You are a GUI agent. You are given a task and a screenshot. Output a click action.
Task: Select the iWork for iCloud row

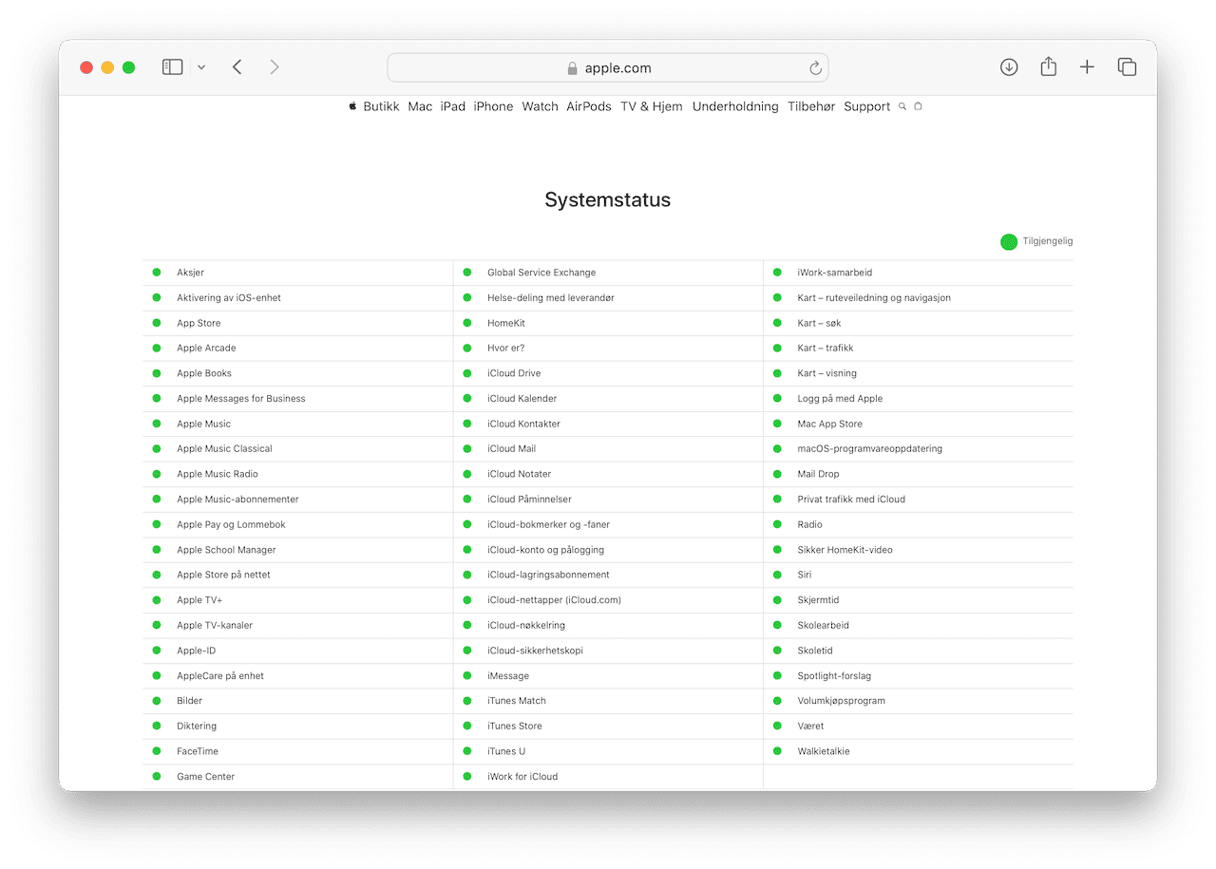click(x=608, y=776)
